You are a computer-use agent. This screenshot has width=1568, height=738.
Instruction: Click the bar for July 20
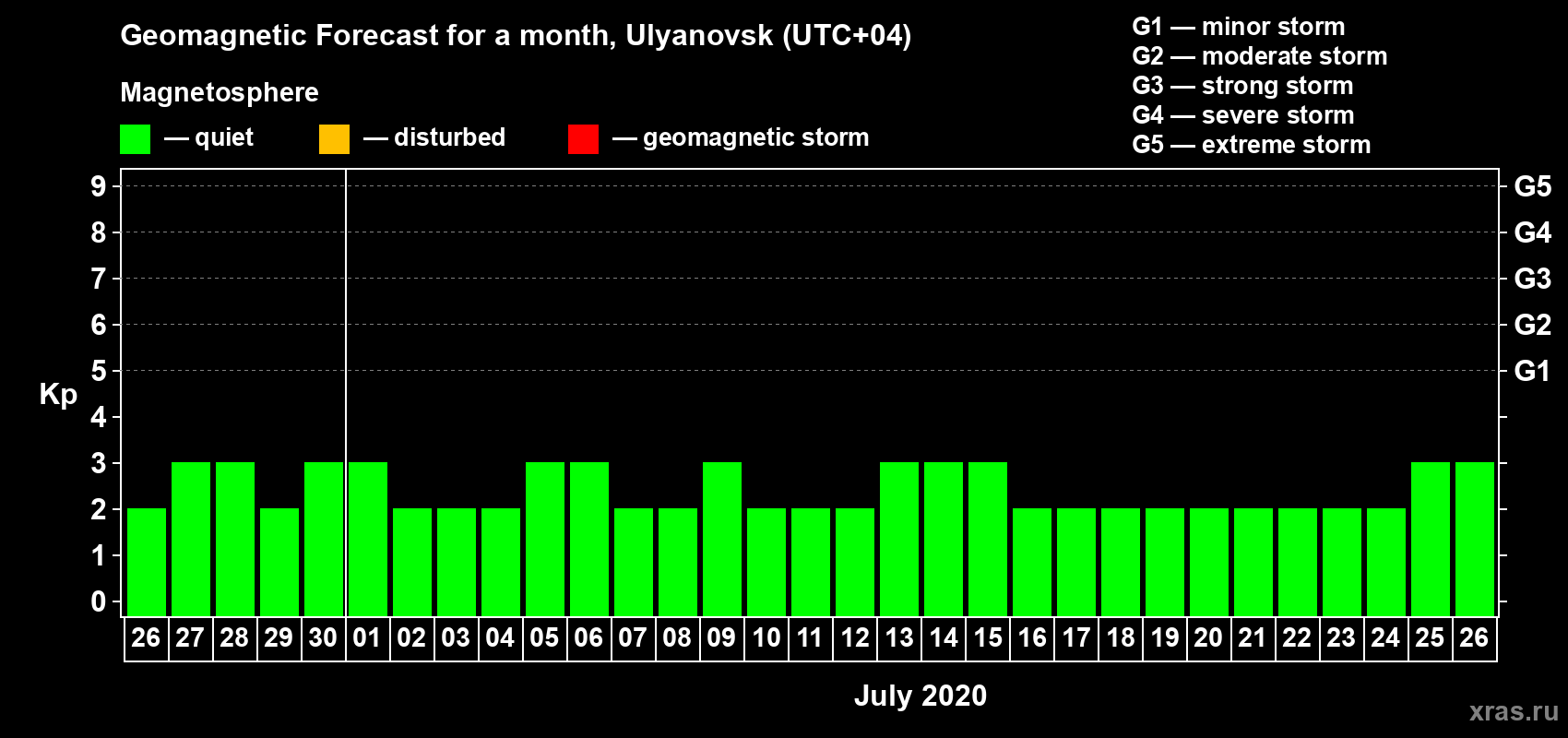pyautogui.click(x=1209, y=562)
